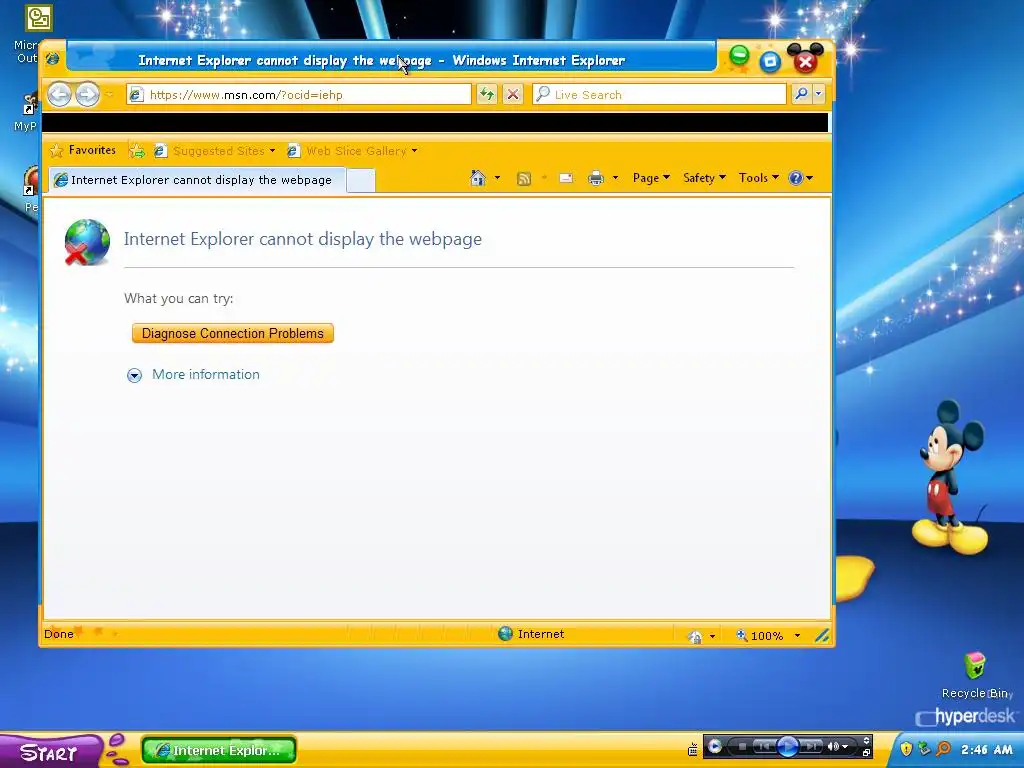Expand the zoom level dropdown arrow

coord(797,635)
